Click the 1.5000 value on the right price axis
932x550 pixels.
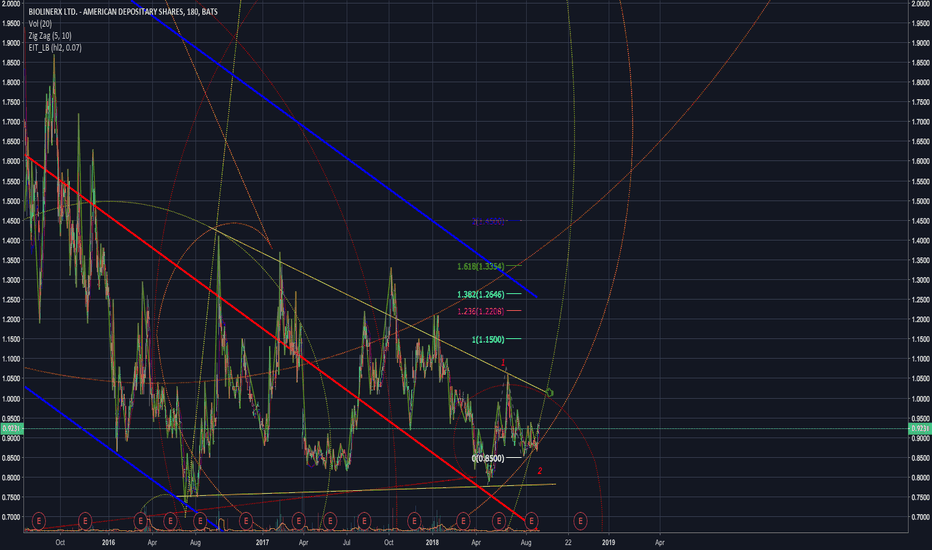pyautogui.click(x=920, y=201)
